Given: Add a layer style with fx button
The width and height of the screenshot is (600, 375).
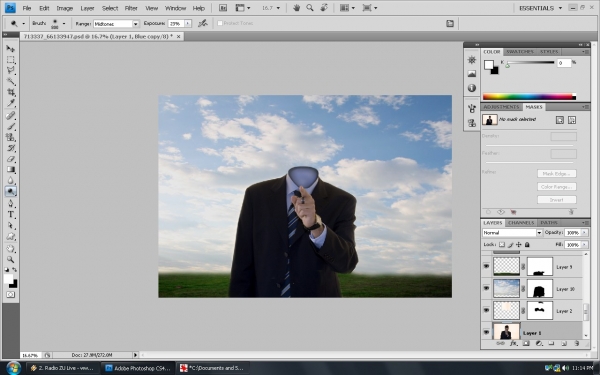Looking at the screenshot, I should click(x=513, y=344).
